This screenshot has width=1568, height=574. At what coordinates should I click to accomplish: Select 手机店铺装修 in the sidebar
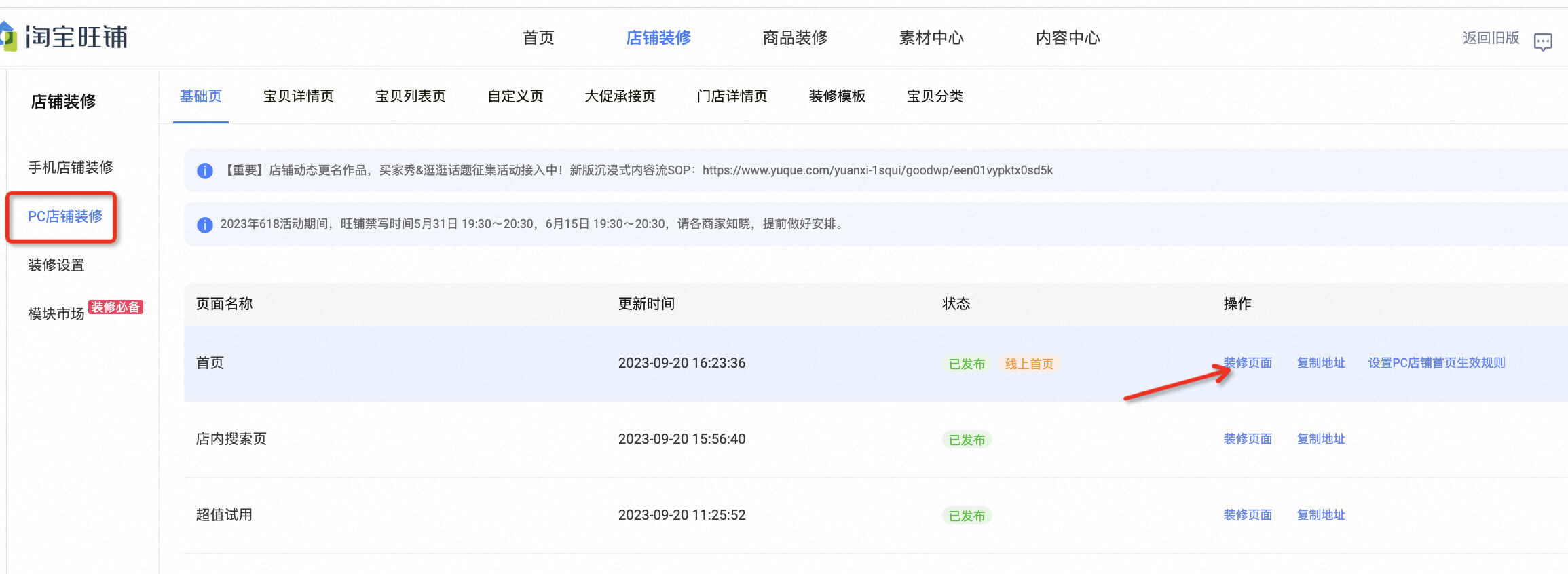(71, 168)
